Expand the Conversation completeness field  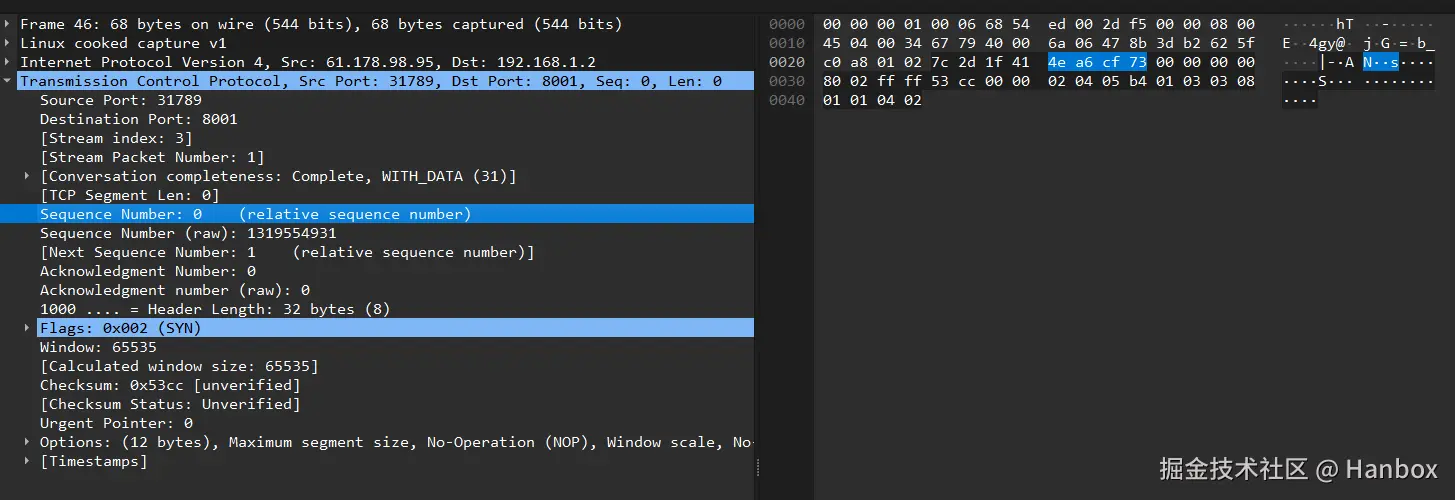[28, 176]
